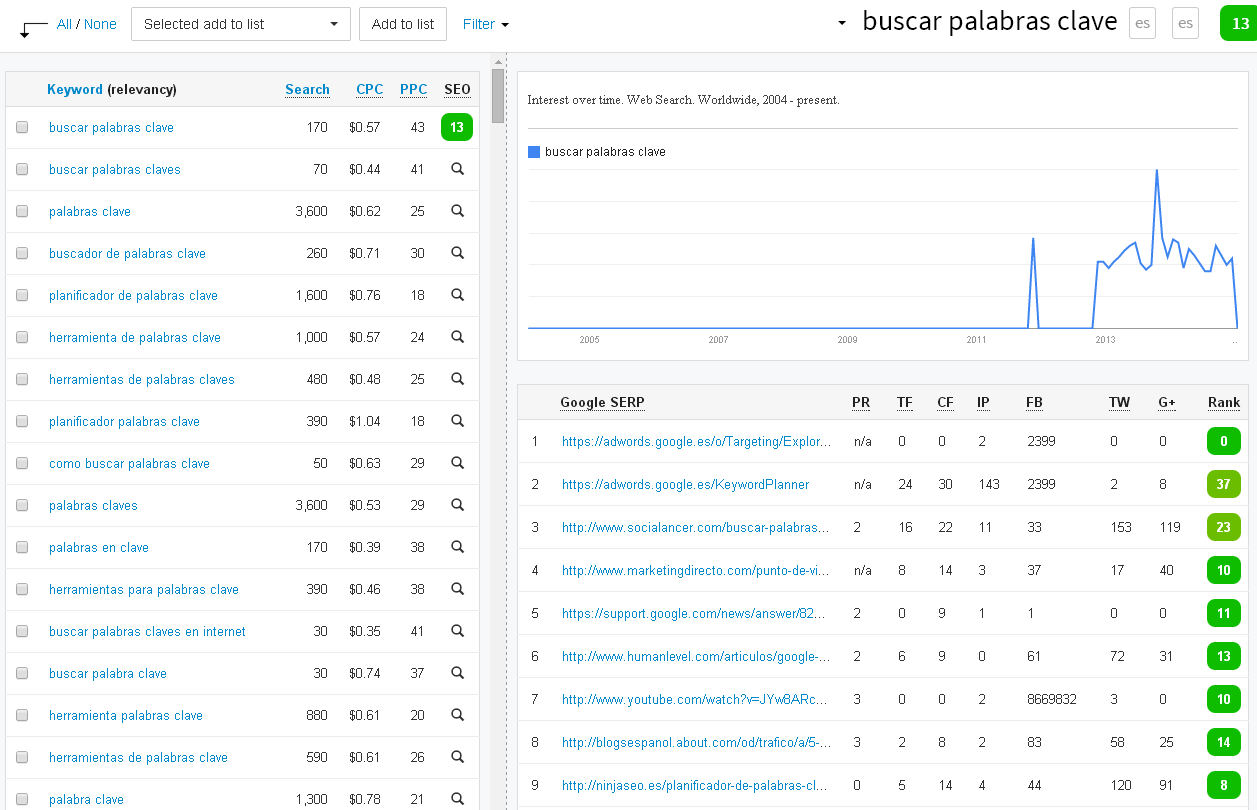Open the dropdown arrow before the keyword title
The height and width of the screenshot is (810, 1257).
coord(842,23)
